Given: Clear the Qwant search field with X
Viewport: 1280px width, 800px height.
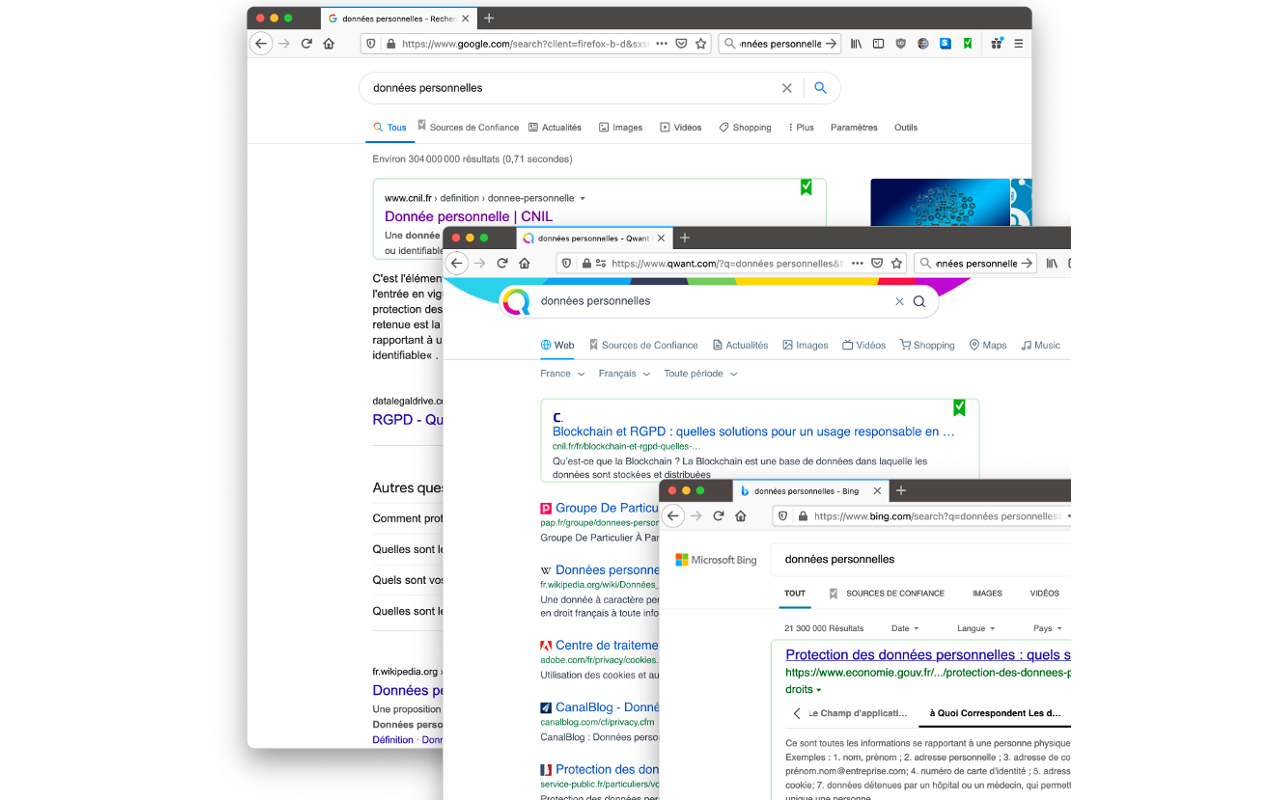Looking at the screenshot, I should (x=899, y=301).
